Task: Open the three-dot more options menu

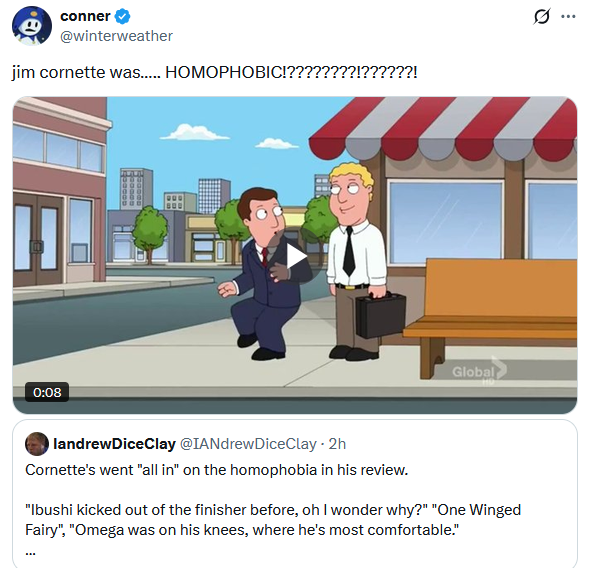Action: pos(568,17)
